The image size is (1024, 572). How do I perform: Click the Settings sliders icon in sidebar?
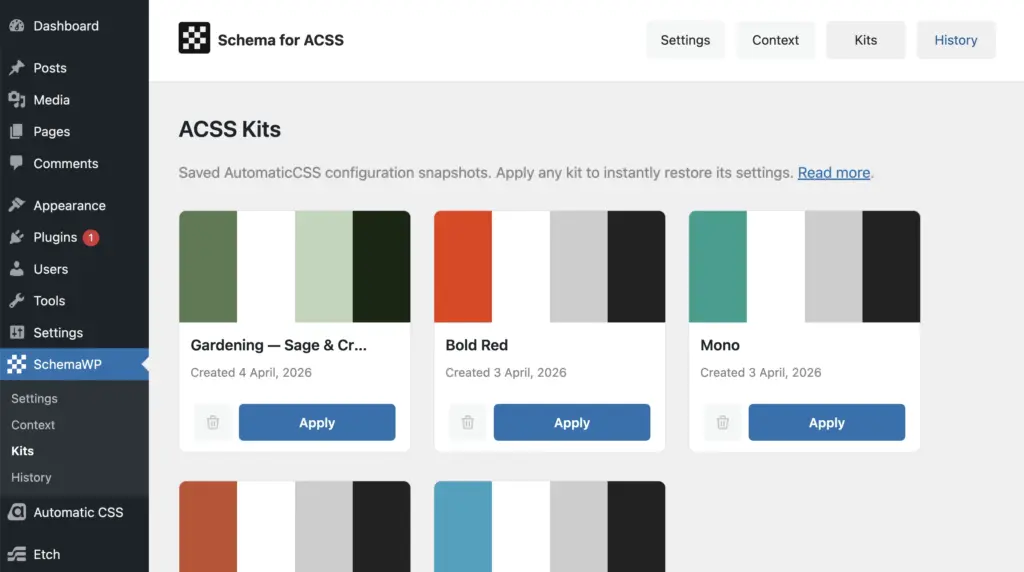[x=17, y=332]
